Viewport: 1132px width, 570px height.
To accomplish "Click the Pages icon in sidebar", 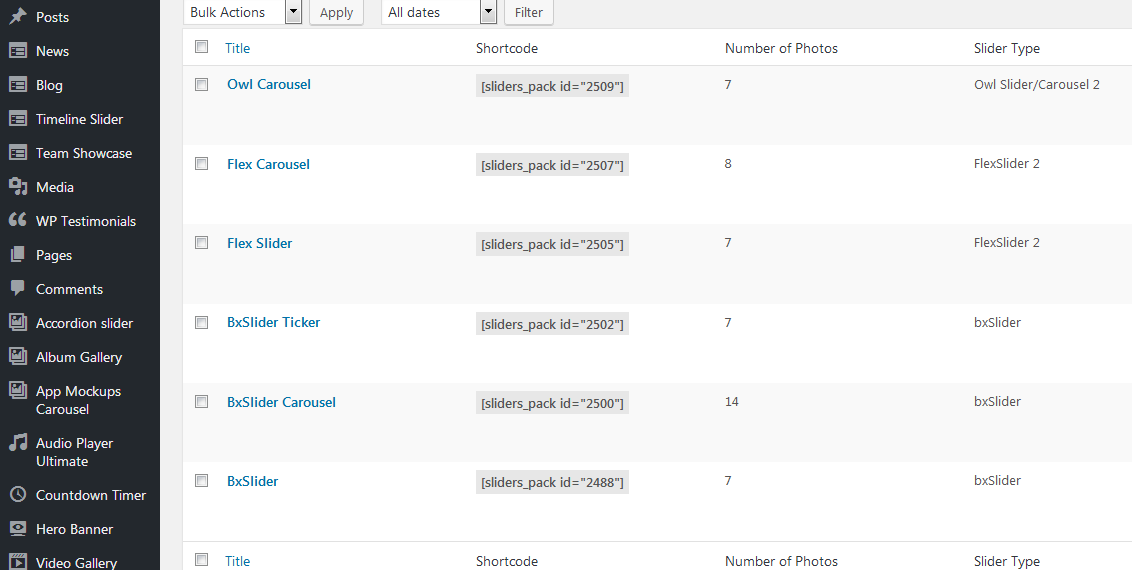I will (17, 255).
